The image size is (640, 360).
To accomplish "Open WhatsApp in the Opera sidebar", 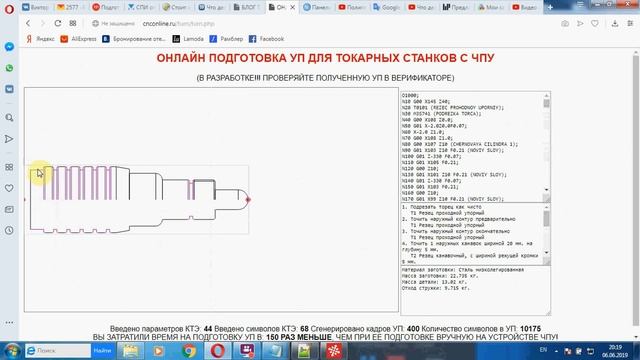I will [9, 68].
